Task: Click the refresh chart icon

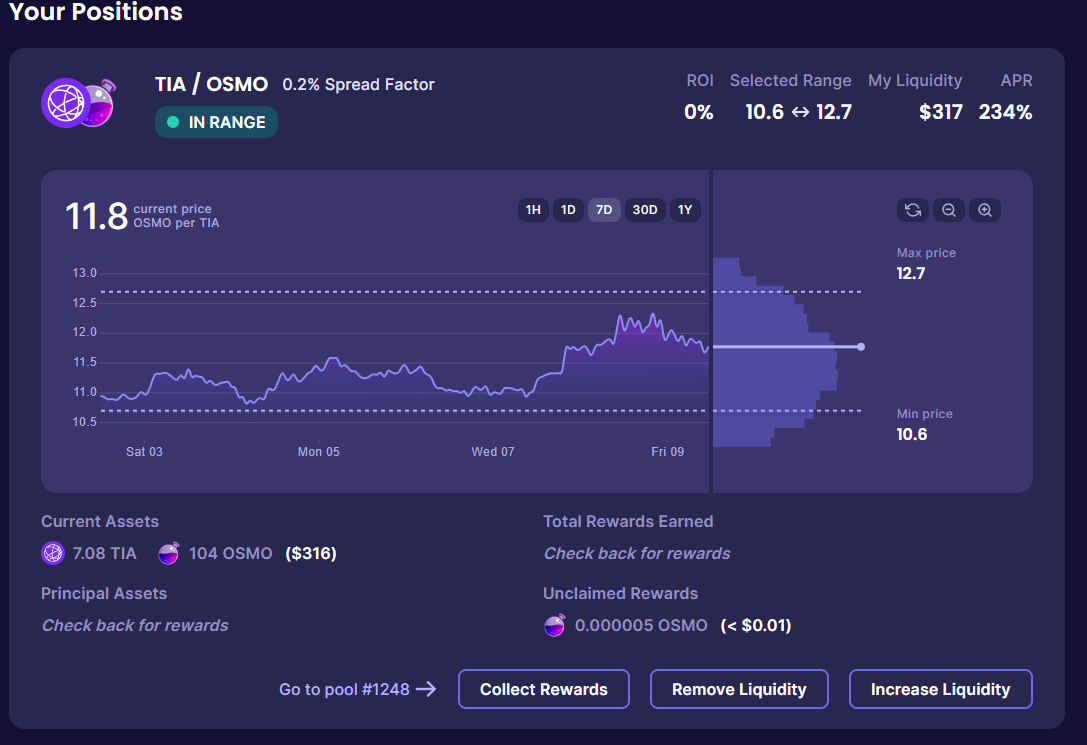Action: (x=912, y=210)
